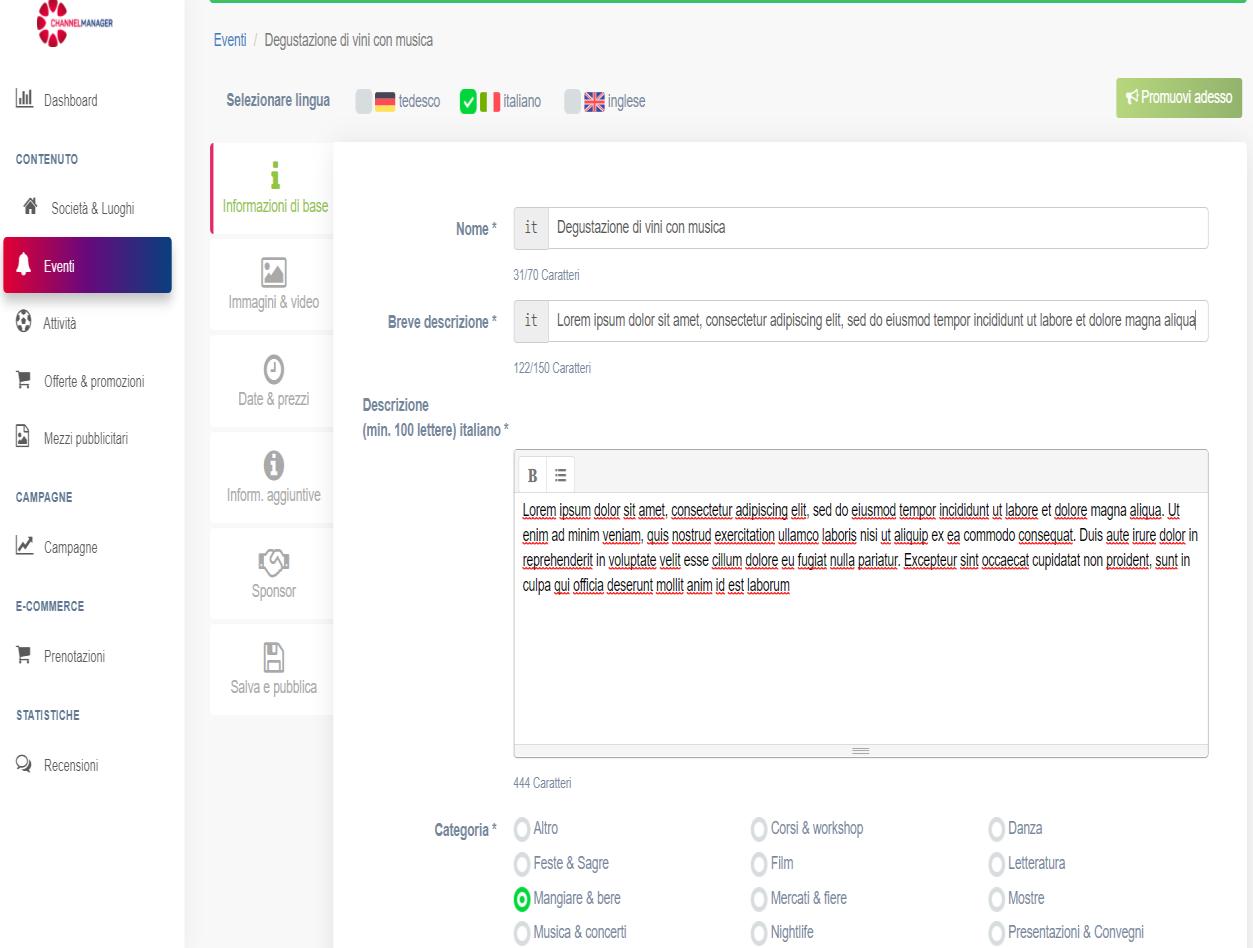The height and width of the screenshot is (948, 1253).
Task: Follow the Eventi breadcrumb link
Action: [x=230, y=39]
